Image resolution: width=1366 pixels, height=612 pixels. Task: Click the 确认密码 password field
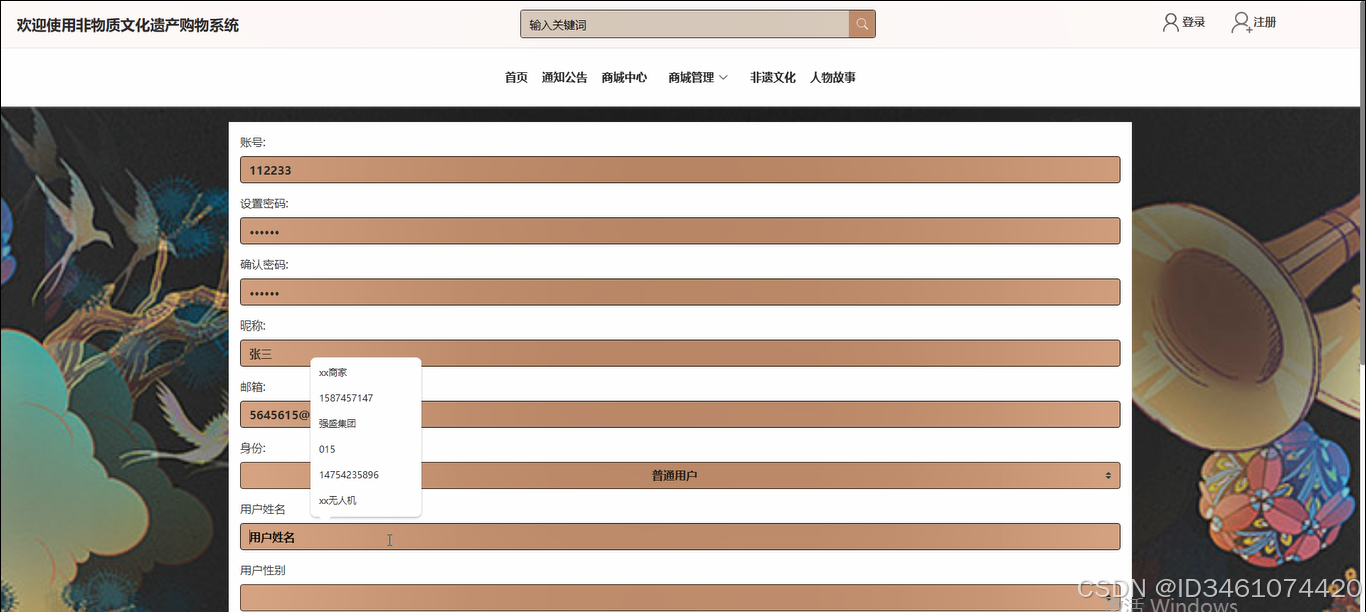click(x=680, y=292)
